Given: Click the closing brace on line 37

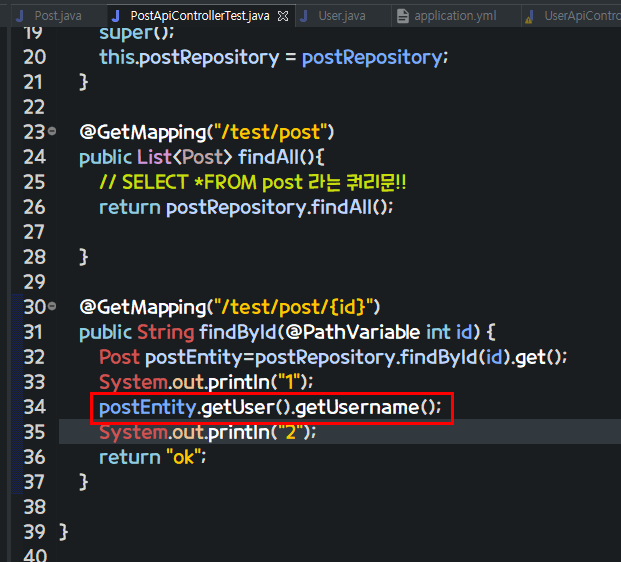Looking at the screenshot, I should pos(84,482).
